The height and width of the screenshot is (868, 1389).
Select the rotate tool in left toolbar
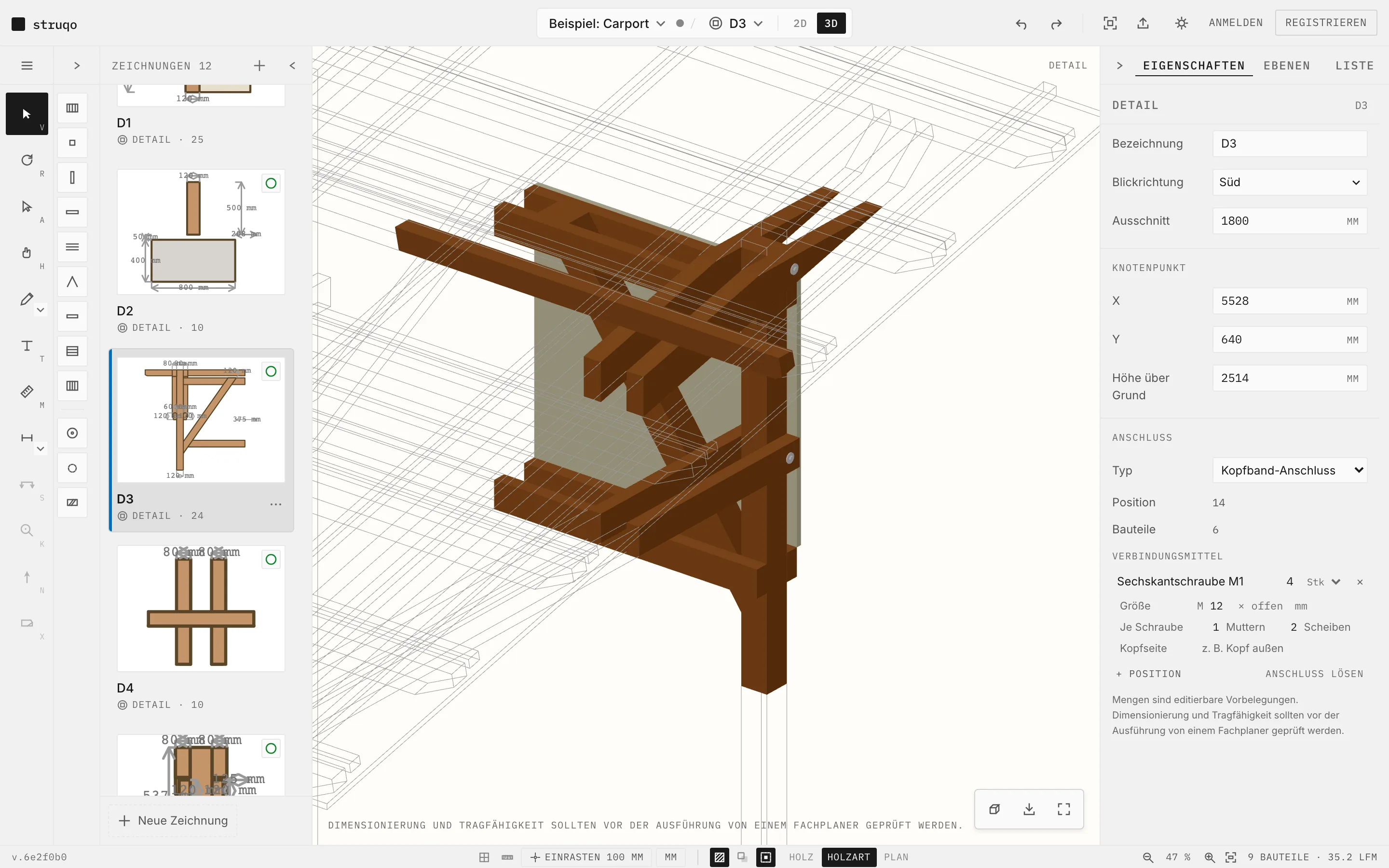click(x=27, y=160)
